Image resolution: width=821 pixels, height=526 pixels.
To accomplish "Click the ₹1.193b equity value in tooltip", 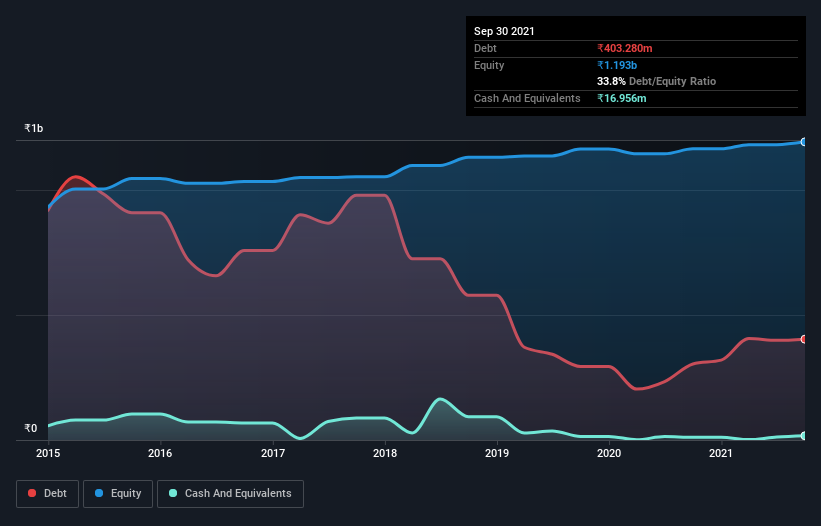I will point(617,65).
